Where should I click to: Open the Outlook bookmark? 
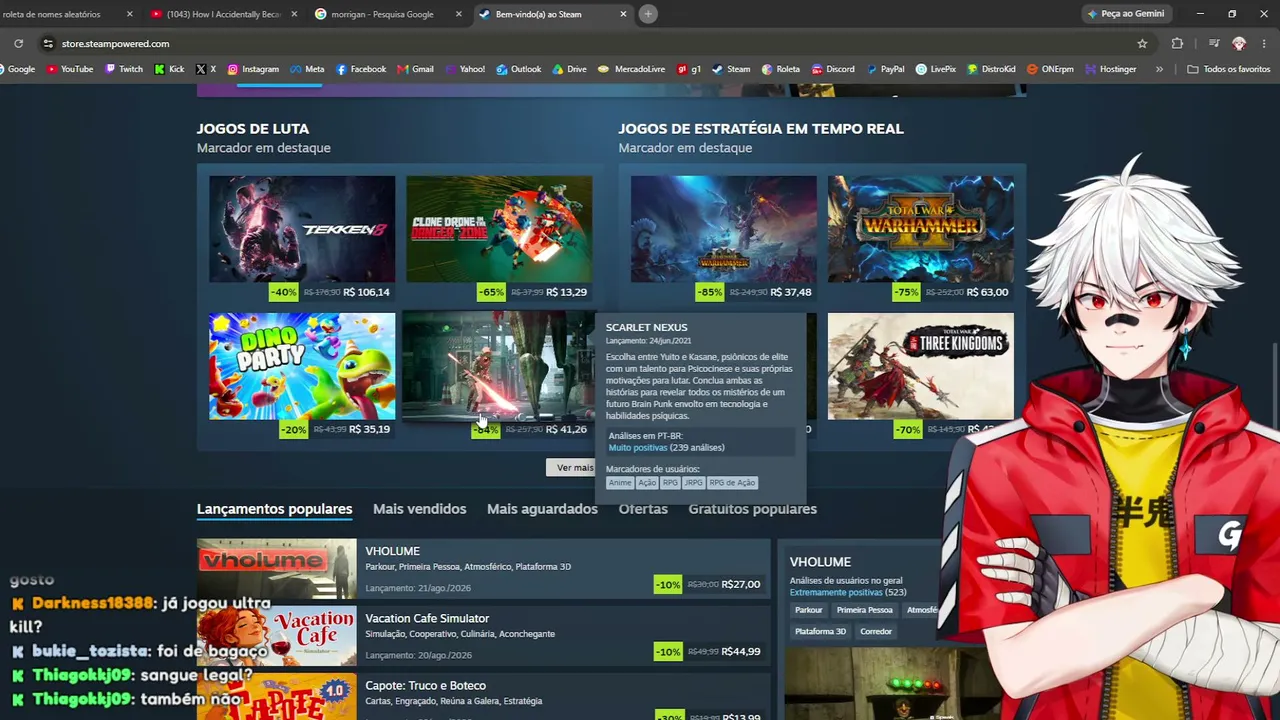518,69
